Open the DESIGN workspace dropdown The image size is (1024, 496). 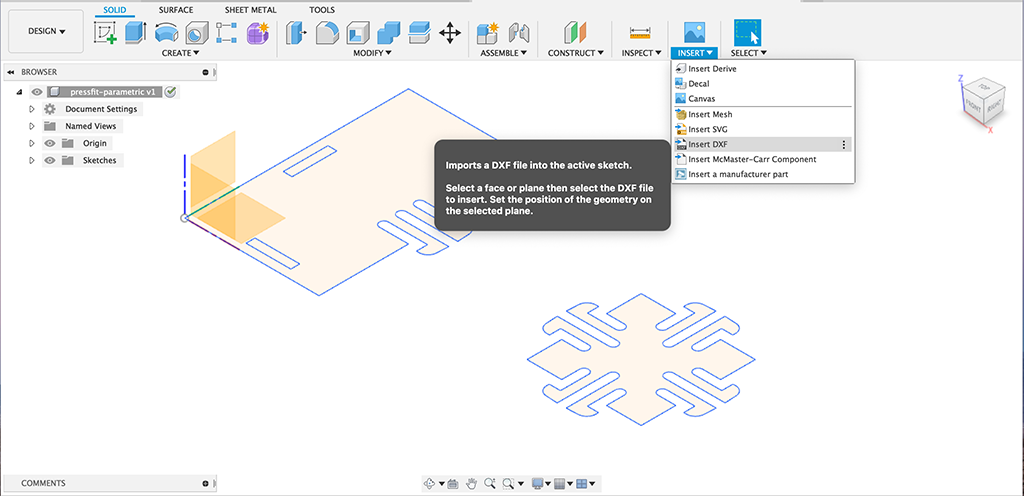coord(46,31)
